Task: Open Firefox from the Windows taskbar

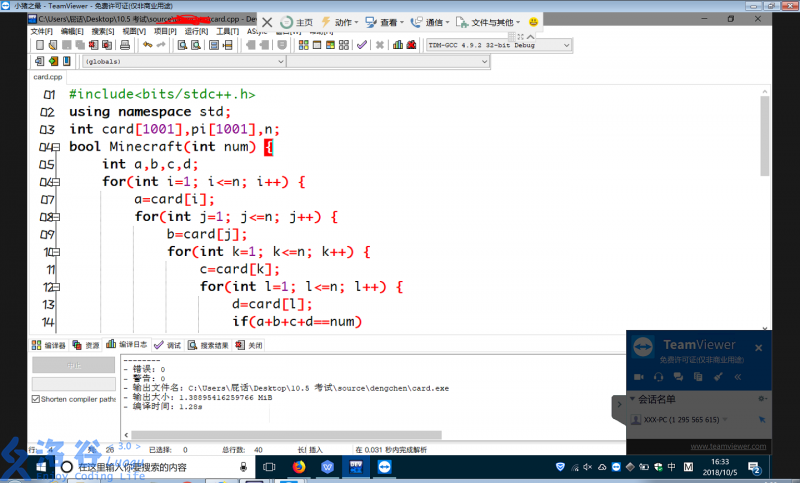Action: tap(299, 467)
